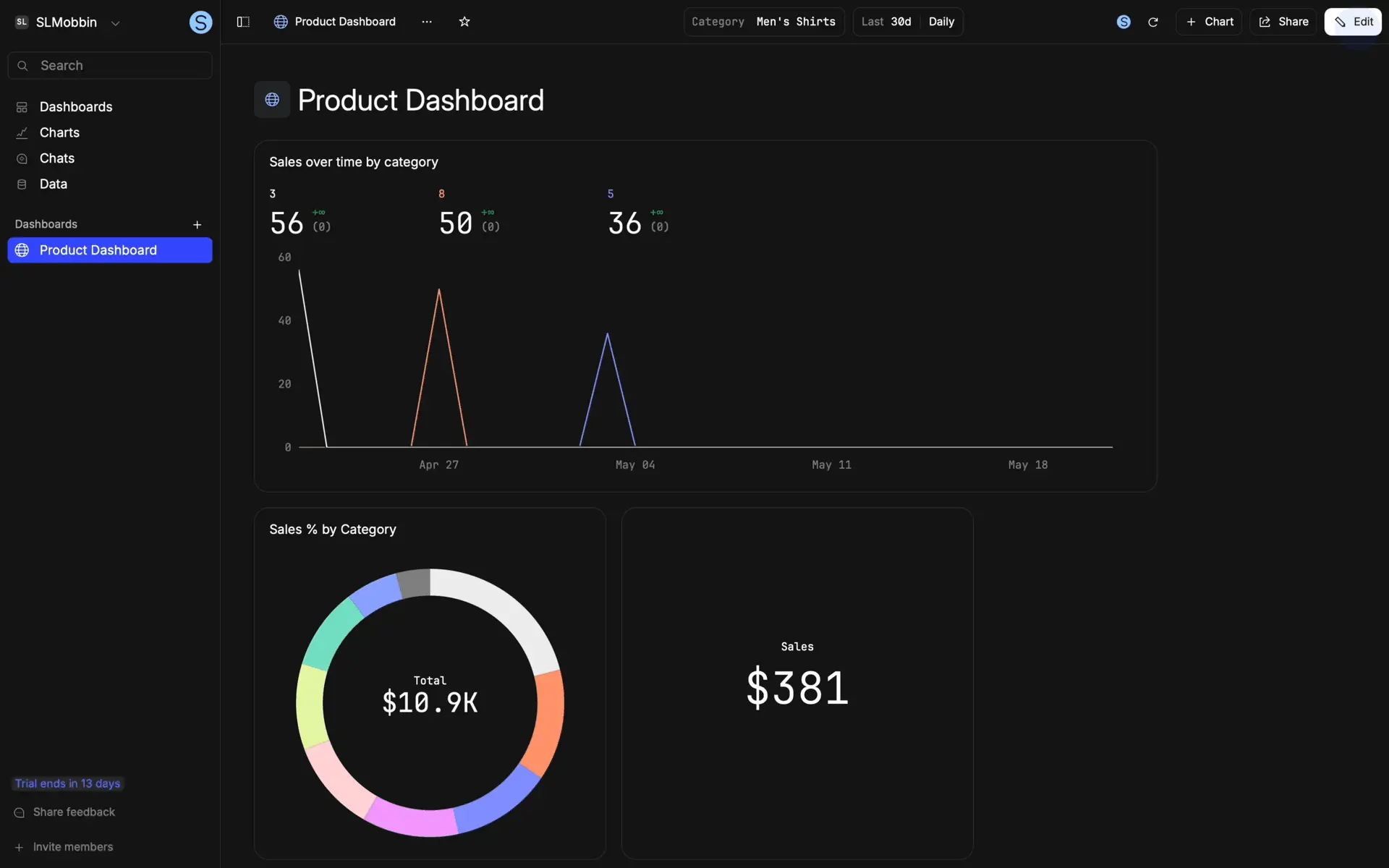Viewport: 1389px width, 868px height.
Task: Go to Data in sidebar
Action: pos(53,184)
